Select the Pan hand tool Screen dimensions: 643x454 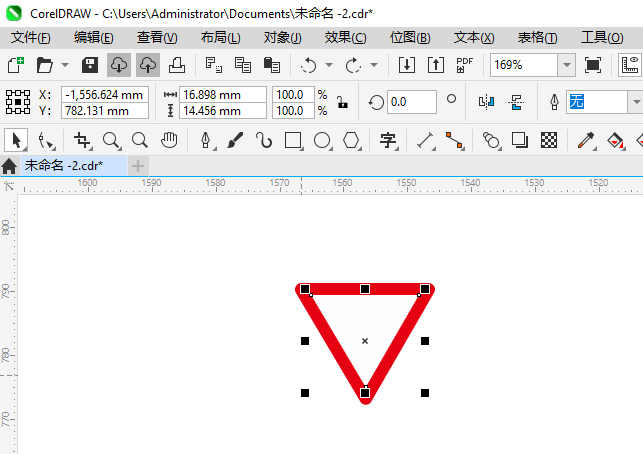169,140
